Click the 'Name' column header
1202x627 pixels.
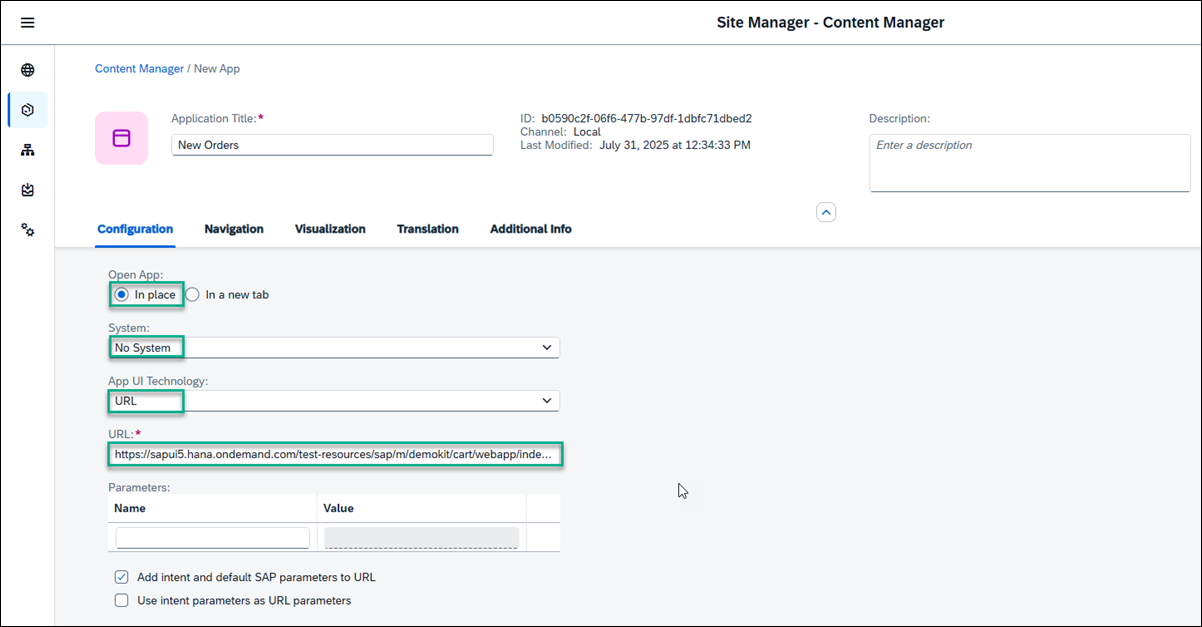130,508
